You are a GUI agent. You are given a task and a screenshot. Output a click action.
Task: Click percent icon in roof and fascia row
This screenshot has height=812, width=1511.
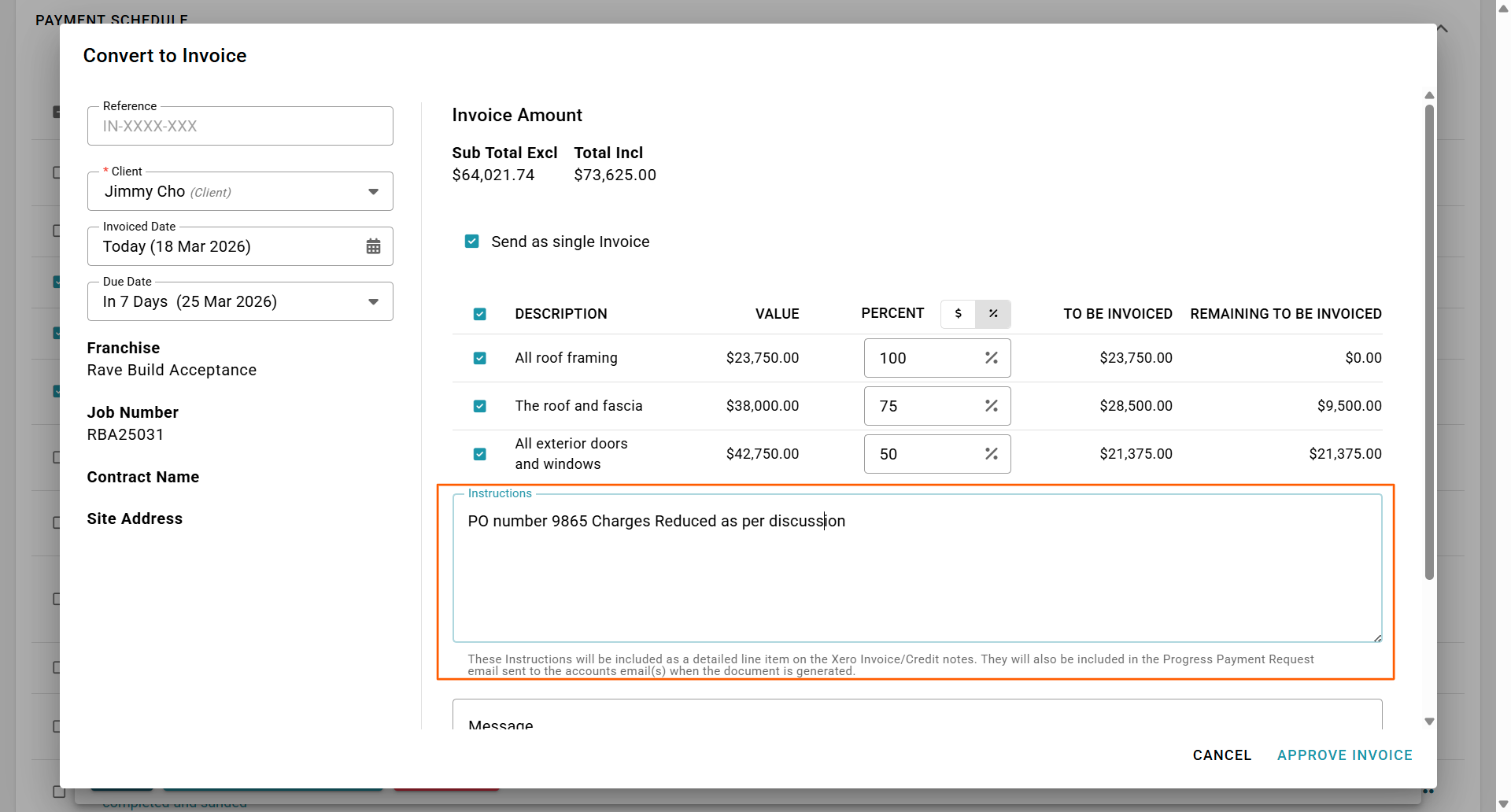[991, 406]
